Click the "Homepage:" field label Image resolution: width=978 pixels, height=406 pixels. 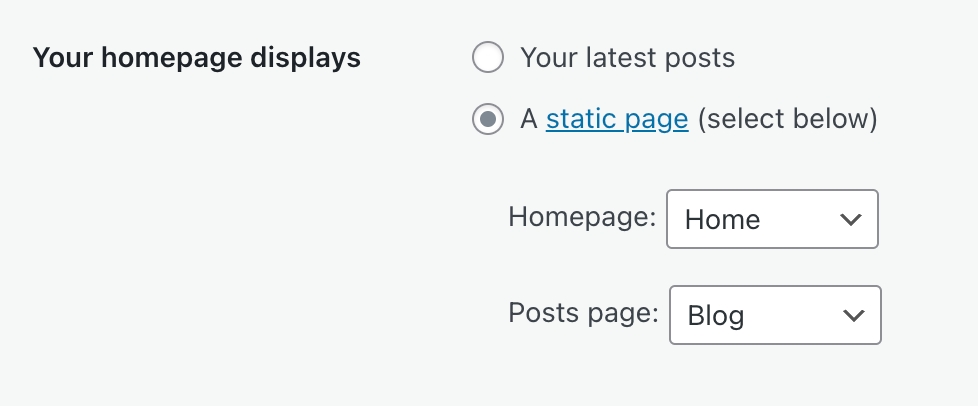582,217
